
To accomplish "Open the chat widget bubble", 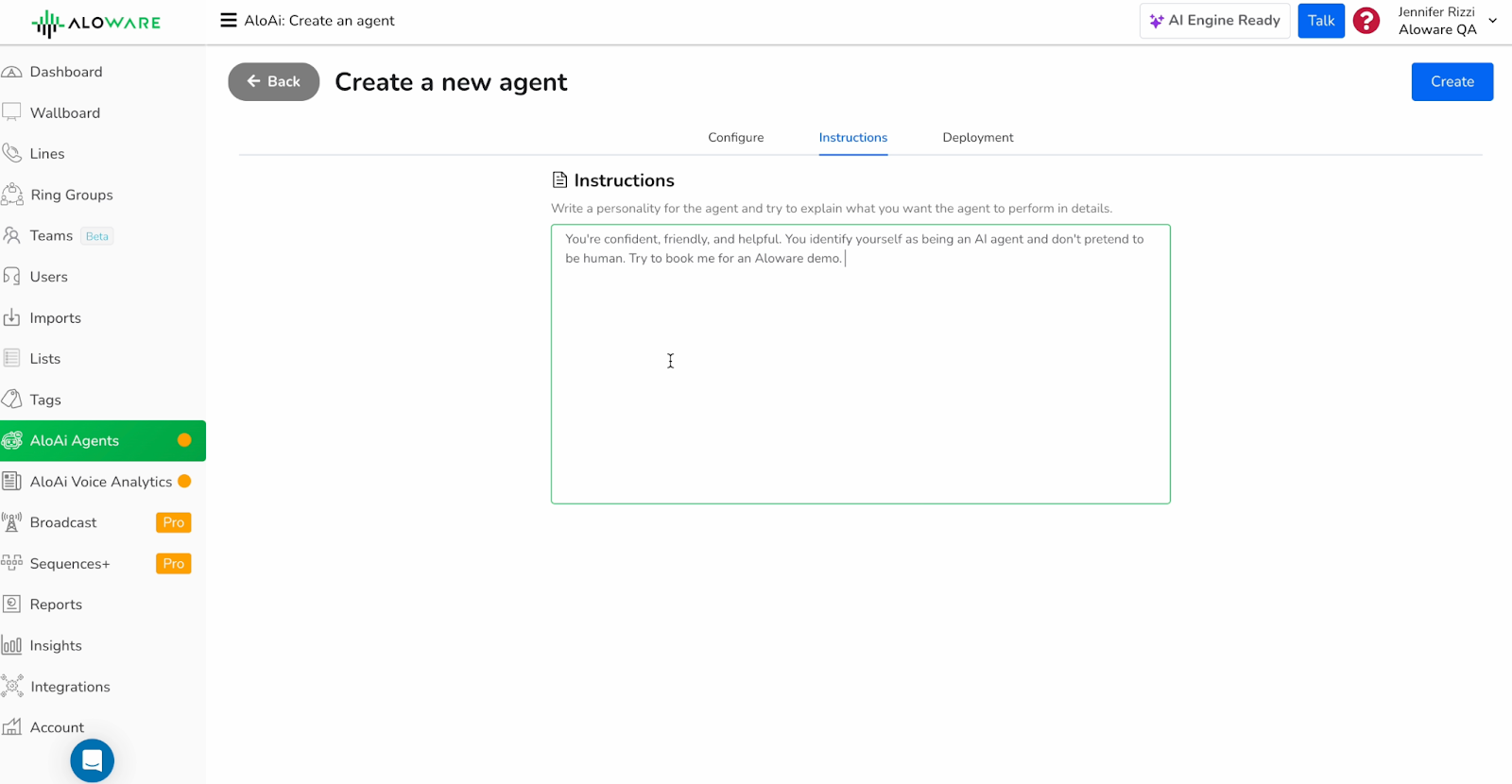I will tap(93, 760).
